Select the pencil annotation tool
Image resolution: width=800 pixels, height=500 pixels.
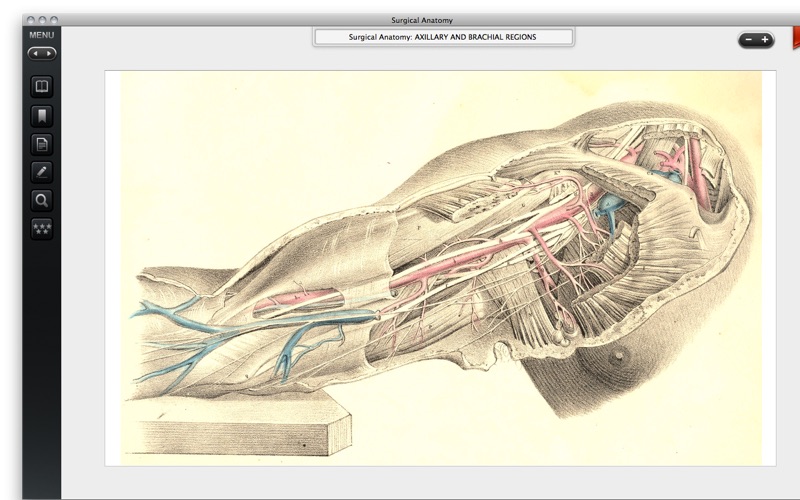pyautogui.click(x=42, y=172)
